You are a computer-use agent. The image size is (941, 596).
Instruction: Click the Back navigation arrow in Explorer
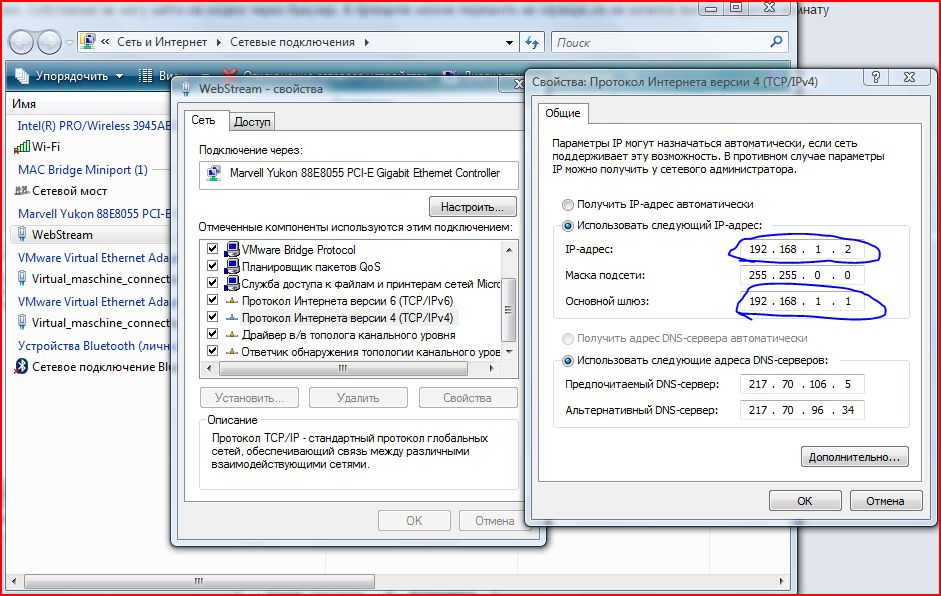[21, 42]
